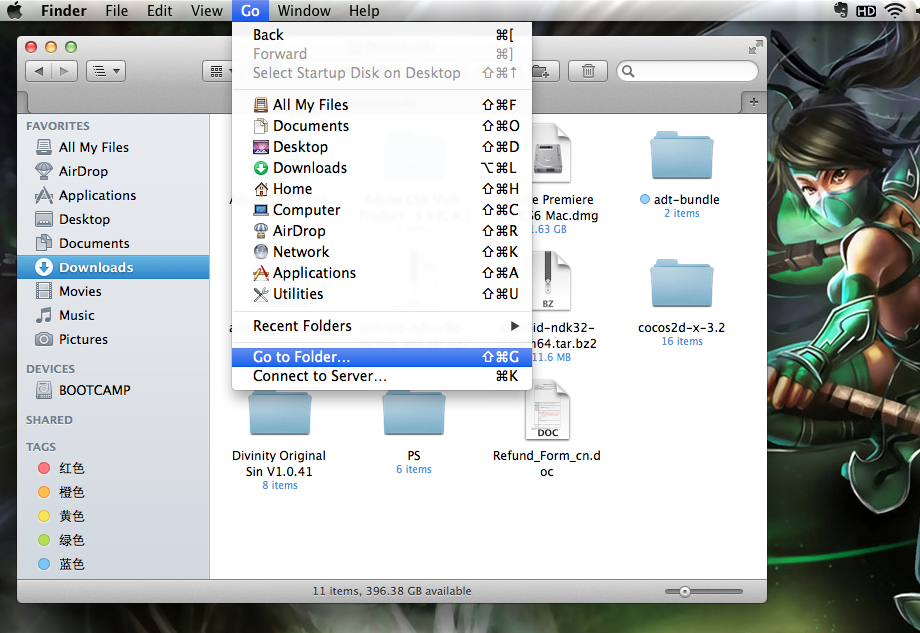Viewport: 920px width, 633px height.
Task: Select Downloads in sidebar
Action: 113,267
